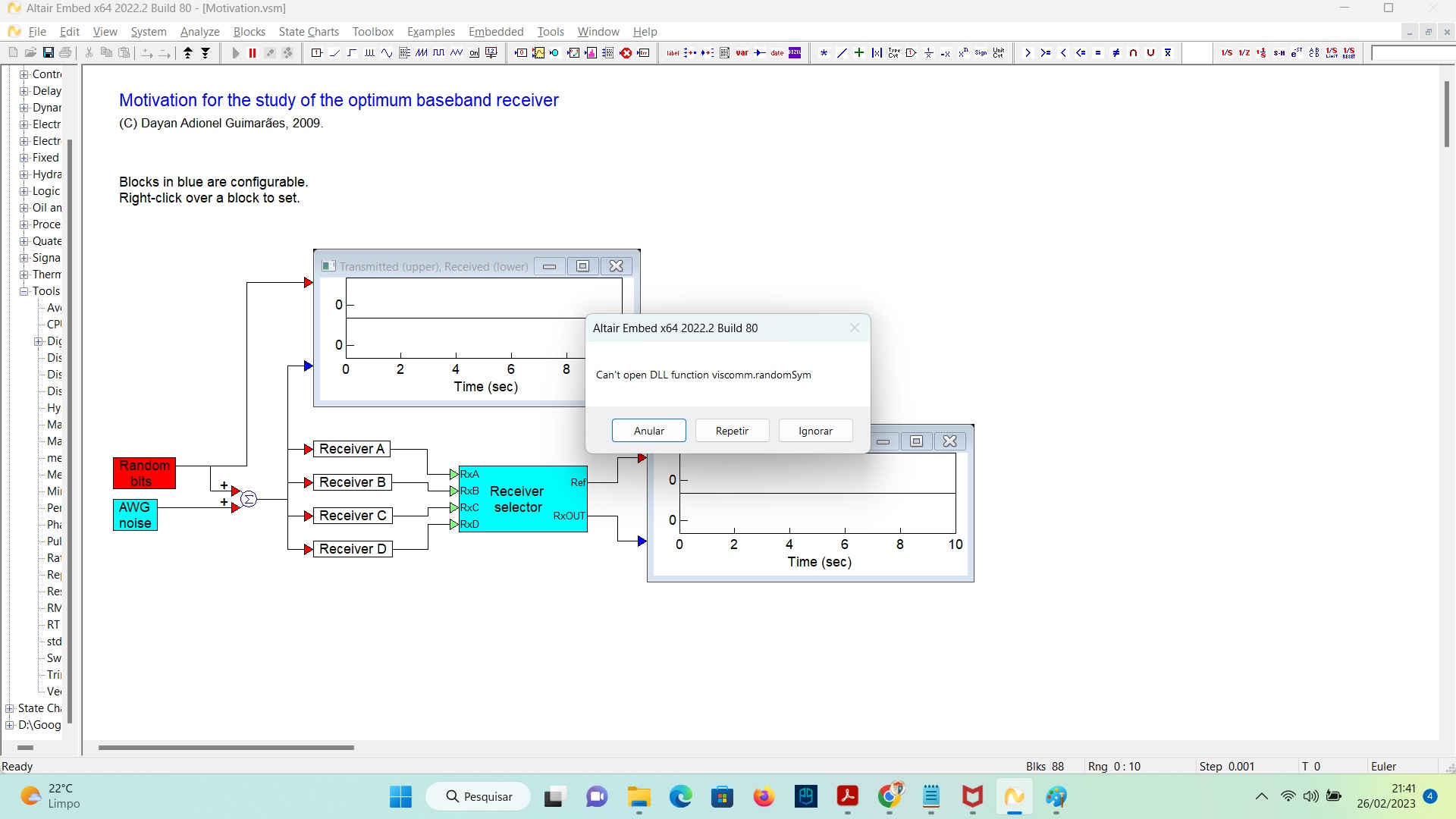Collapse the Tools category in the sidebar
Viewport: 1456px width, 819px height.
click(24, 291)
